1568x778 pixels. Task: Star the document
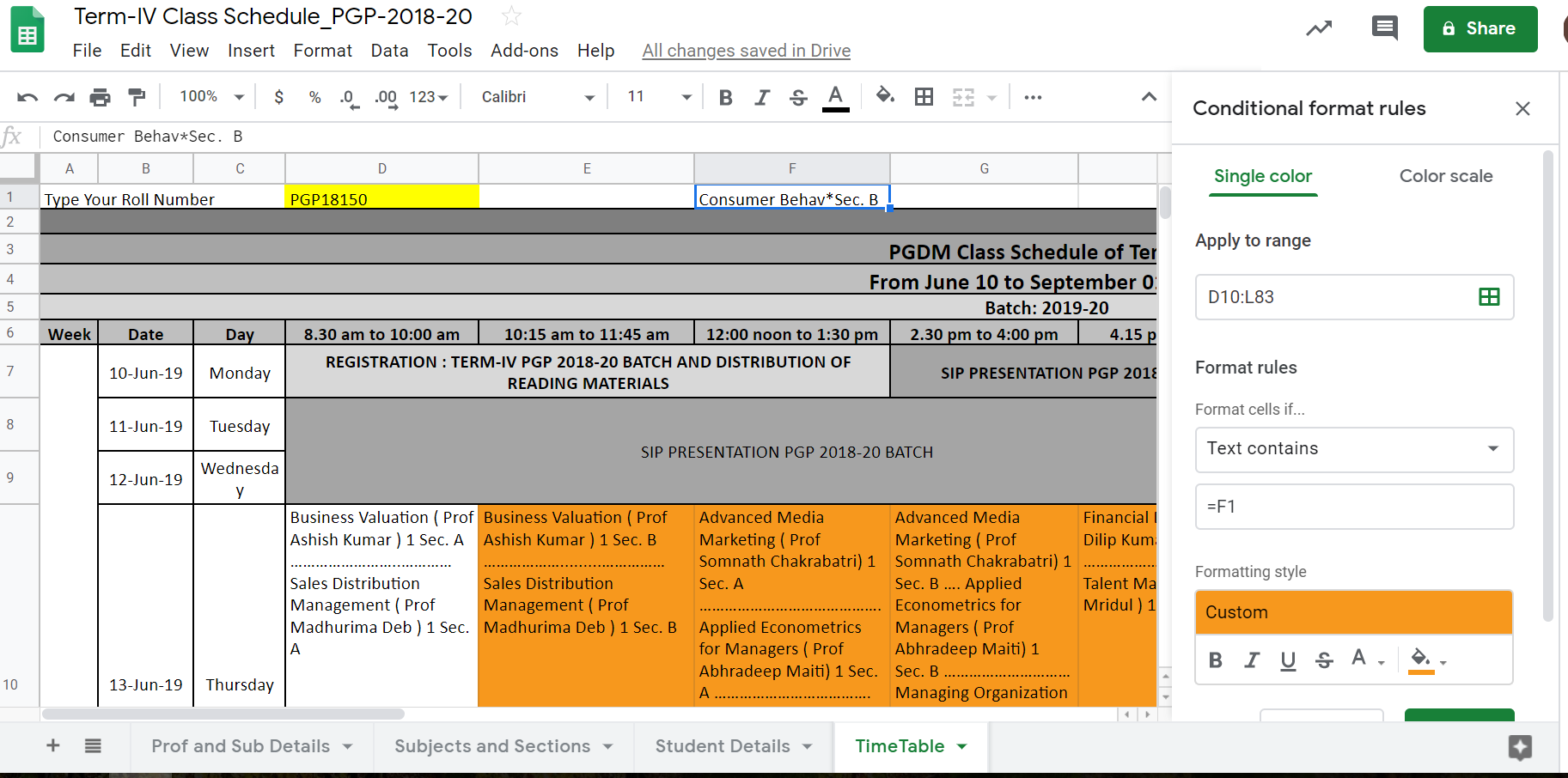tap(511, 15)
